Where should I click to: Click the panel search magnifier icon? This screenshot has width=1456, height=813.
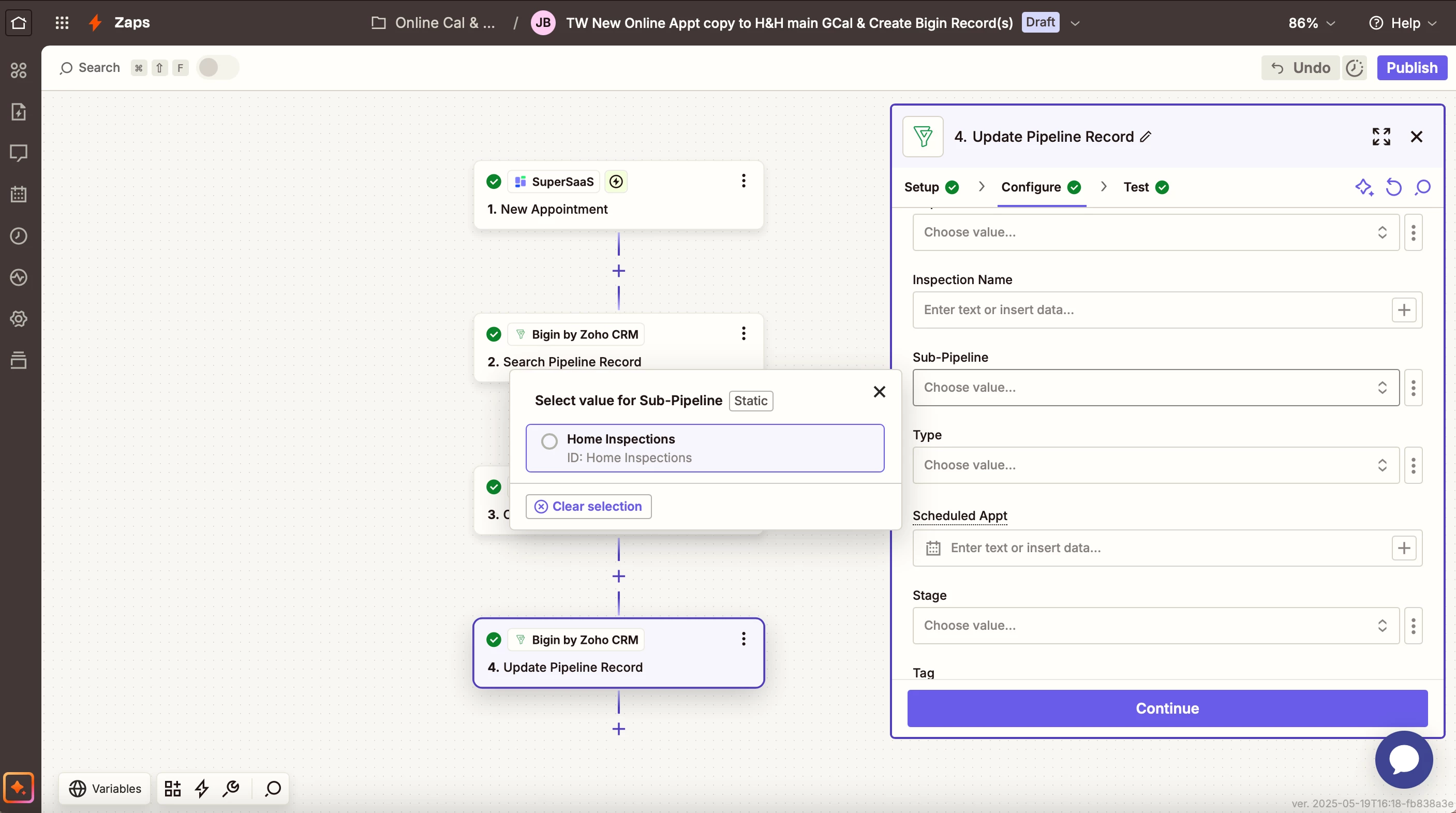[1422, 187]
